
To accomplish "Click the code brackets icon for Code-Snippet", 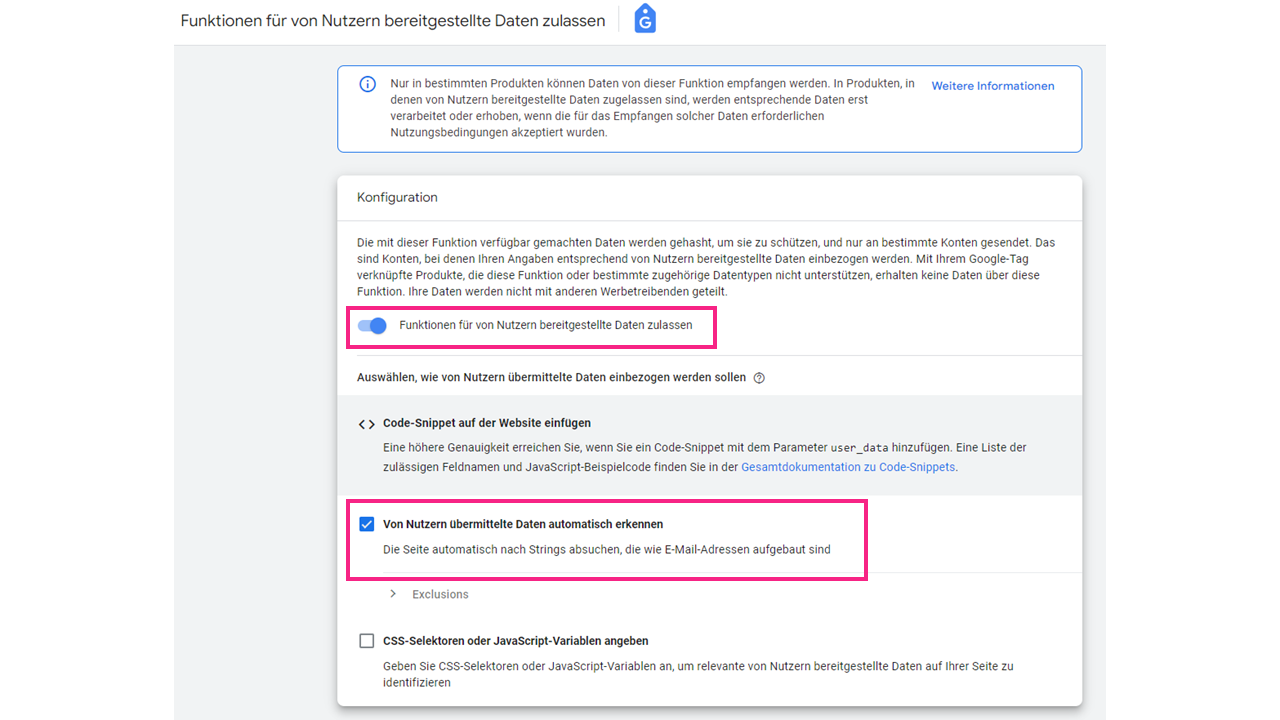I will (x=367, y=424).
